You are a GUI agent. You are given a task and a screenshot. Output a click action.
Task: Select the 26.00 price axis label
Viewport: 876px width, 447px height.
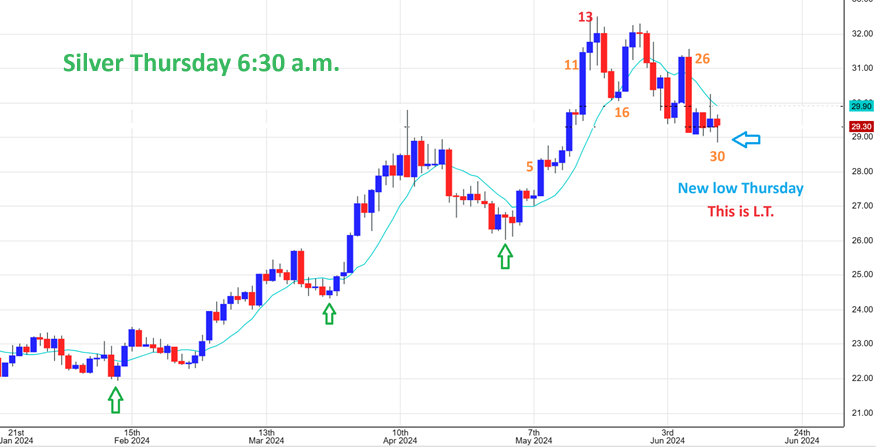point(861,241)
